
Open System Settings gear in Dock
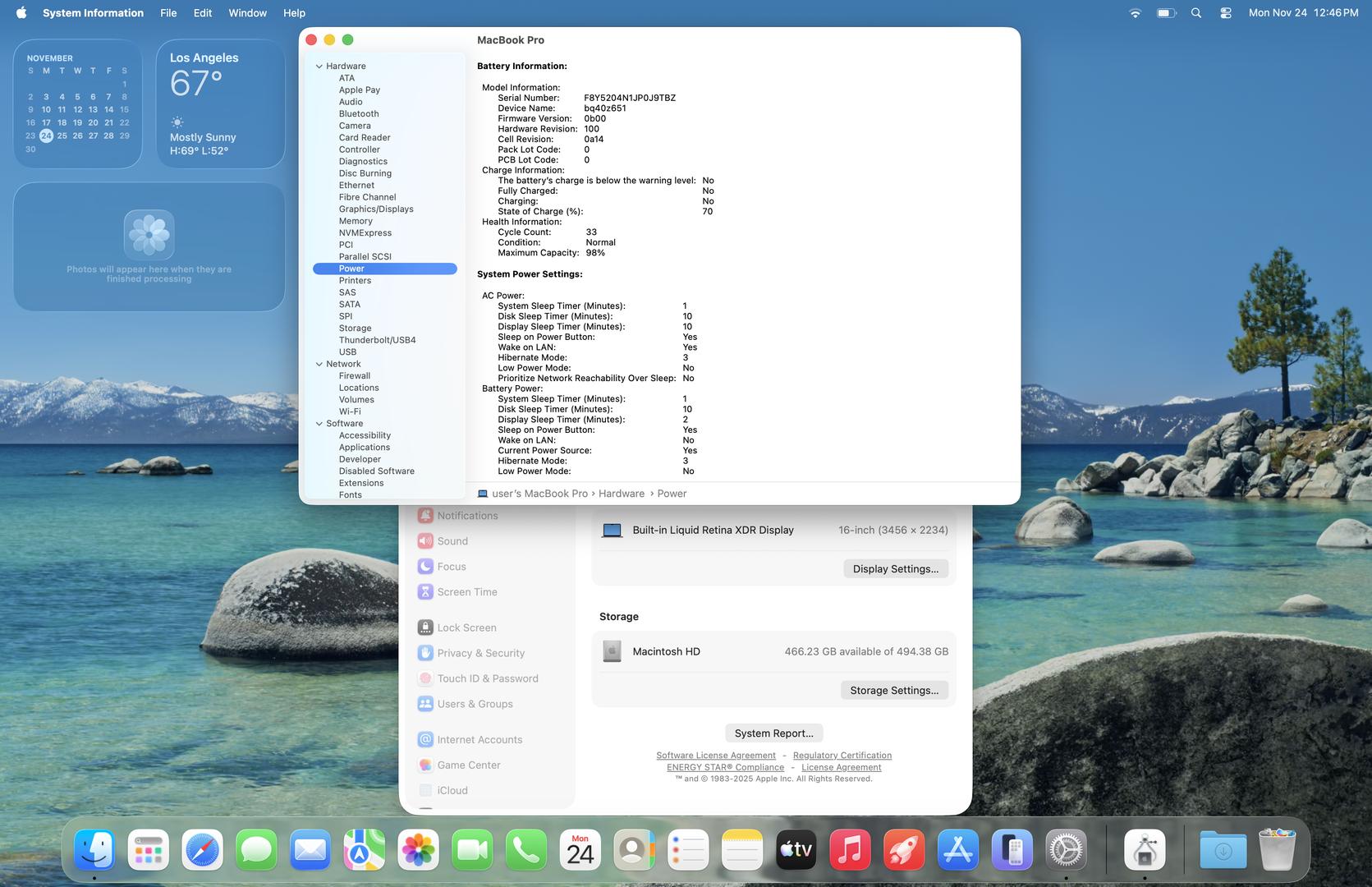[1066, 850]
